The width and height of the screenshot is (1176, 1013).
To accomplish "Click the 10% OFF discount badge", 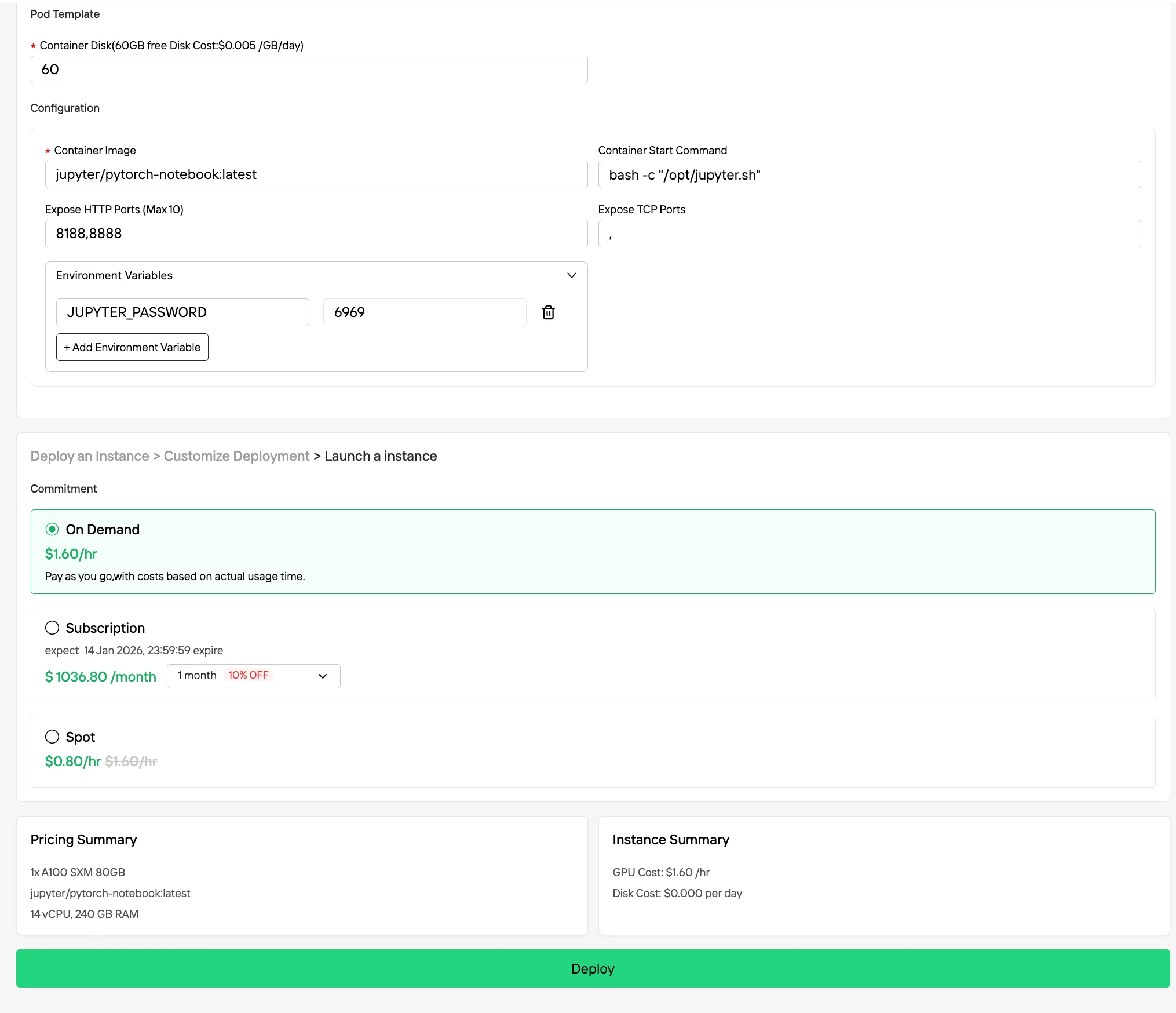I will coord(249,675).
